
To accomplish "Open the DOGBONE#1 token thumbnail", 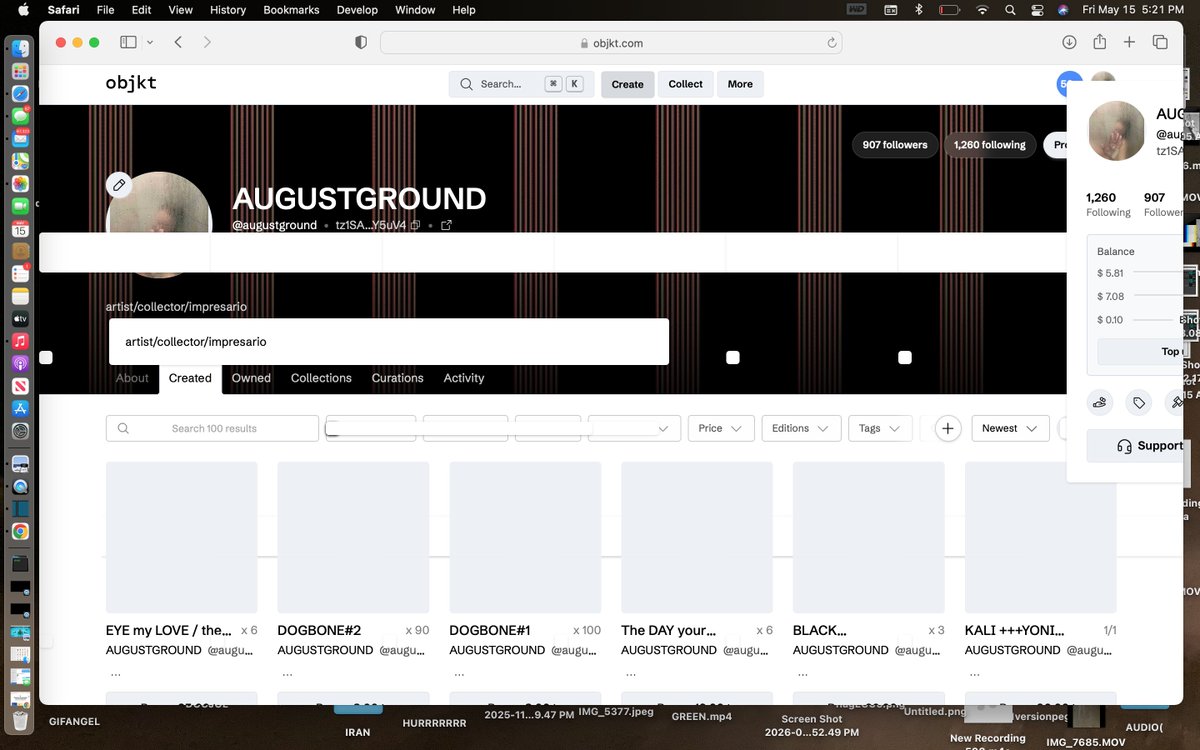I will pyautogui.click(x=525, y=537).
